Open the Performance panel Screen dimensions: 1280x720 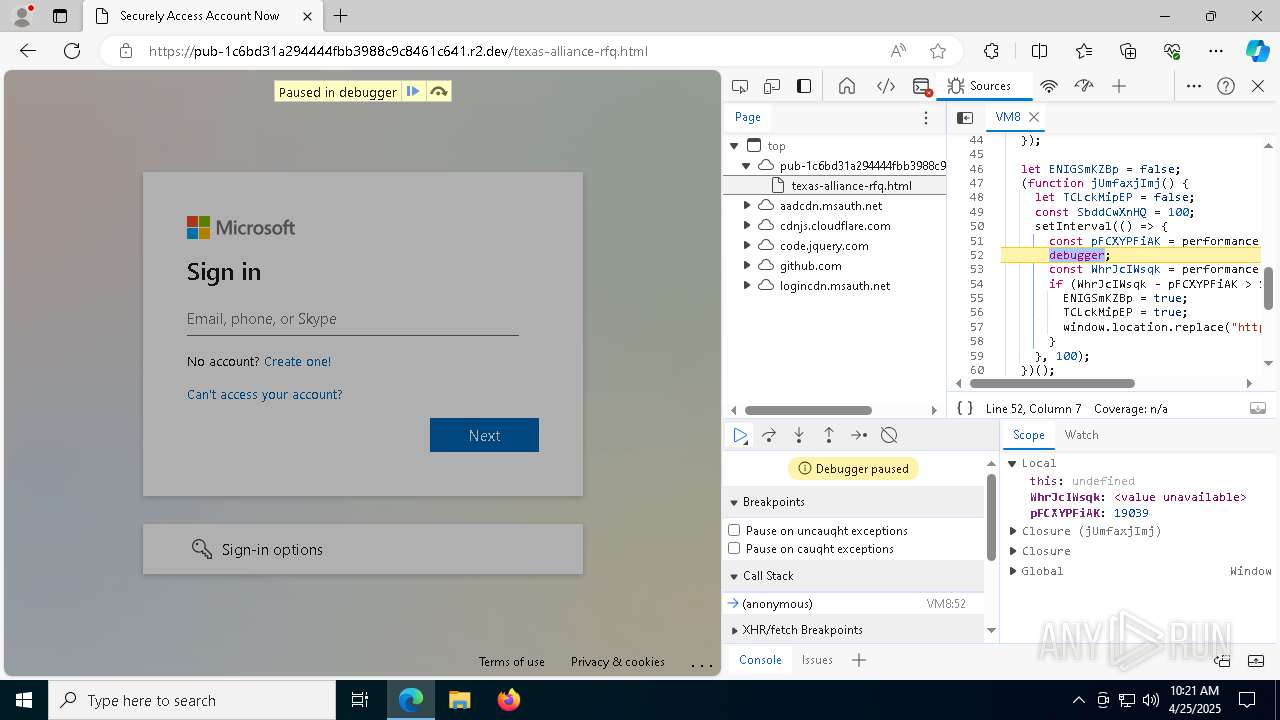1084,86
